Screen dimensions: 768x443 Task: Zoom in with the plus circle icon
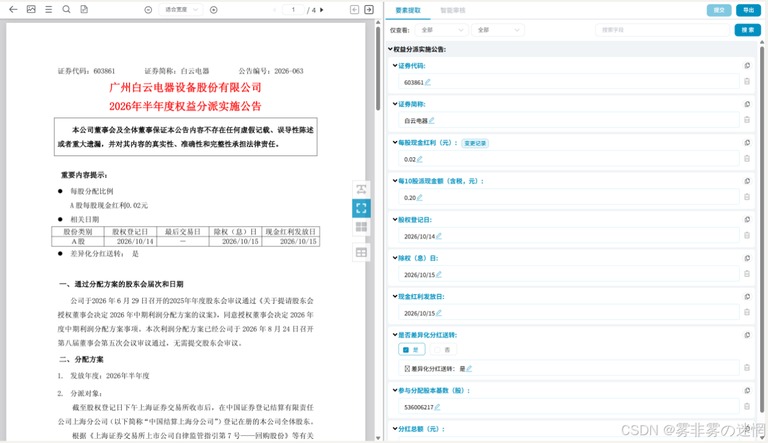[214, 10]
